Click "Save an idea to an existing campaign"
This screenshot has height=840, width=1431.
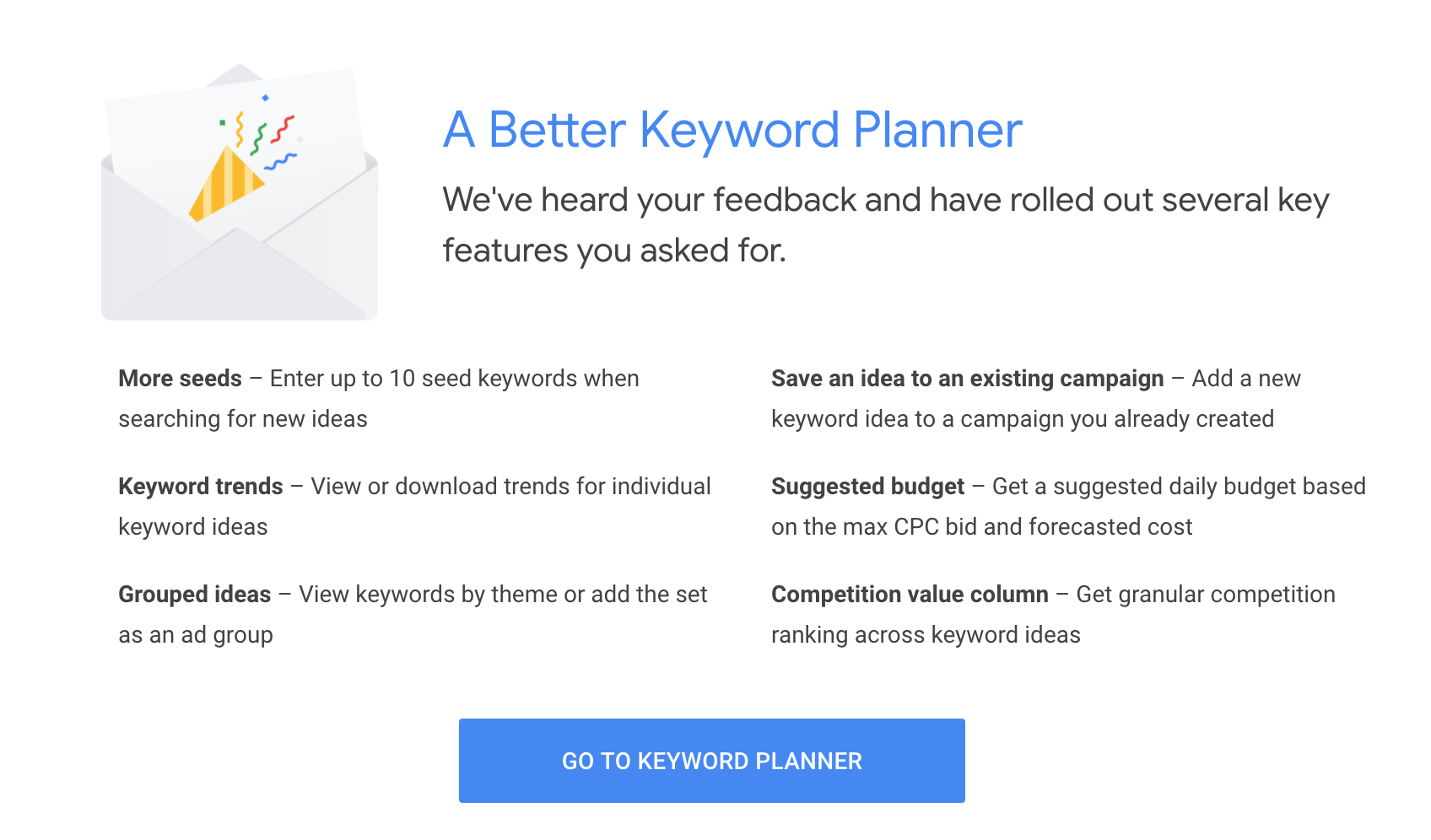968,379
